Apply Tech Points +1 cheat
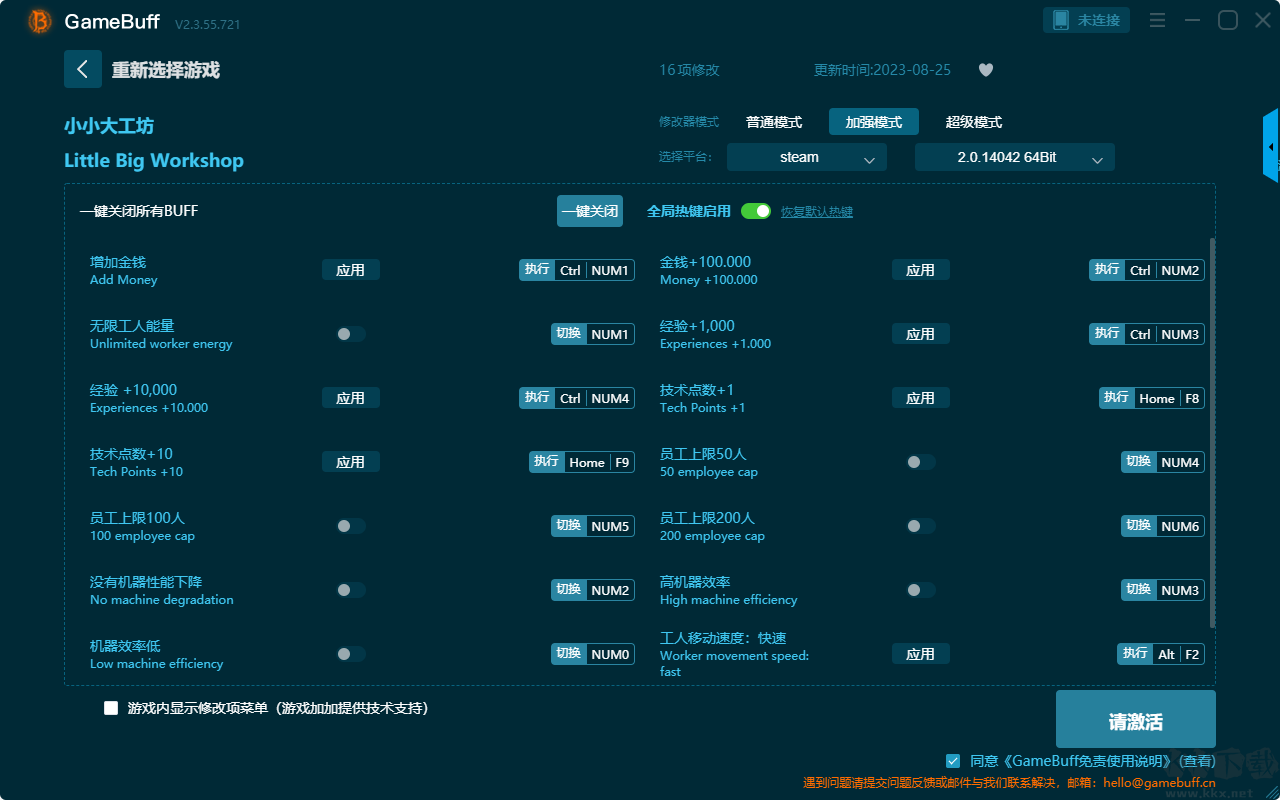Screen dimensions: 1280x800 pos(921,398)
